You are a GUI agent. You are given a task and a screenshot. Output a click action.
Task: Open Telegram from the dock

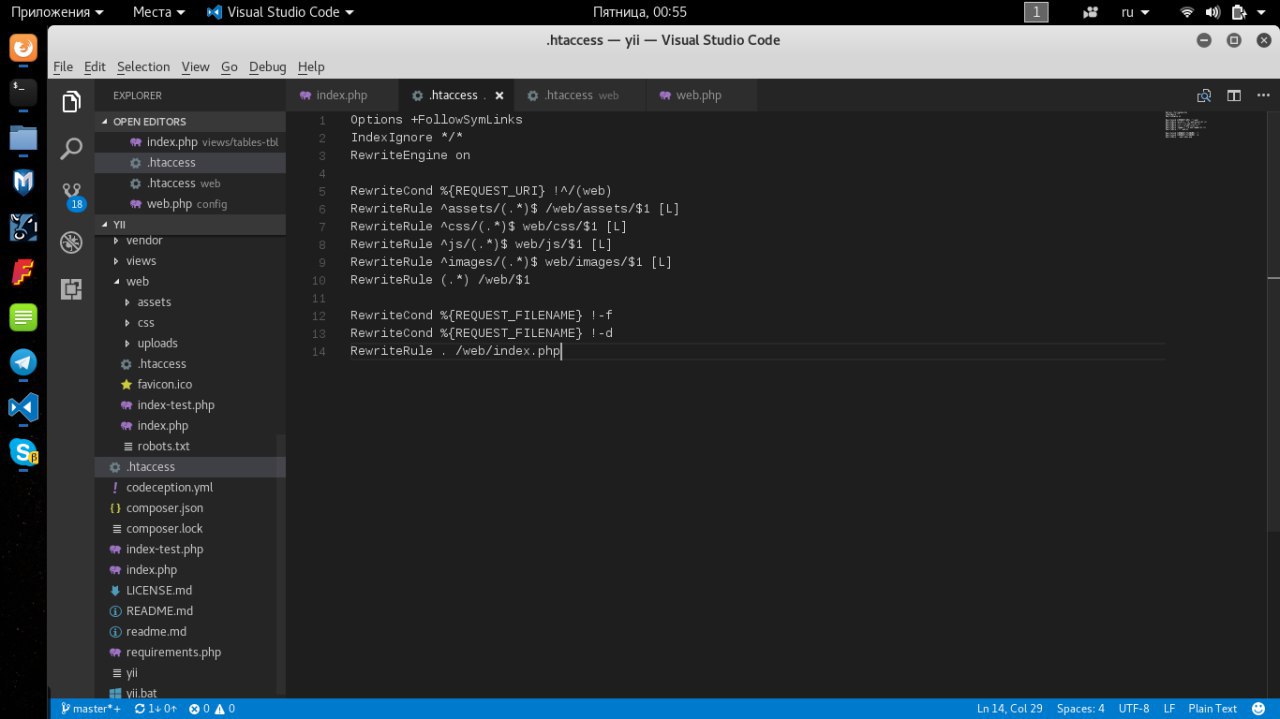point(23,362)
